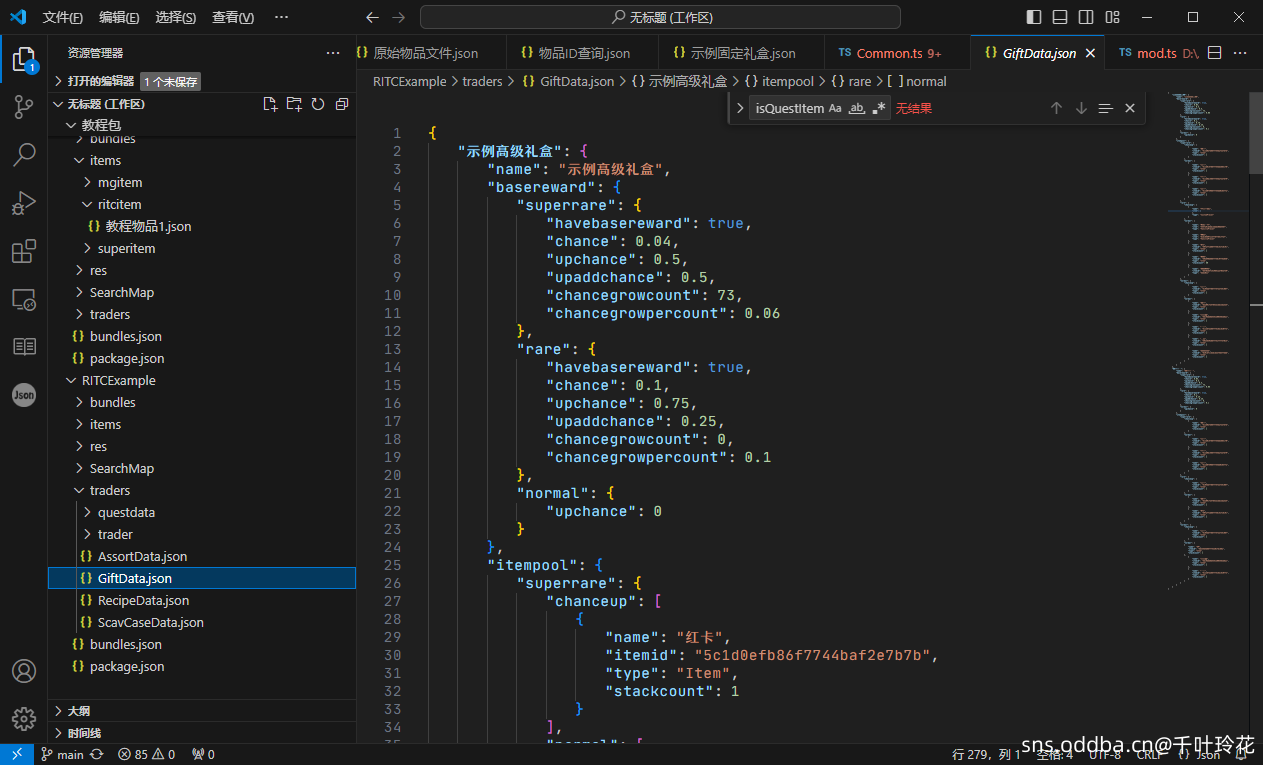The image size is (1263, 765).
Task: Synchronize changes in status bar
Action: tap(97, 755)
